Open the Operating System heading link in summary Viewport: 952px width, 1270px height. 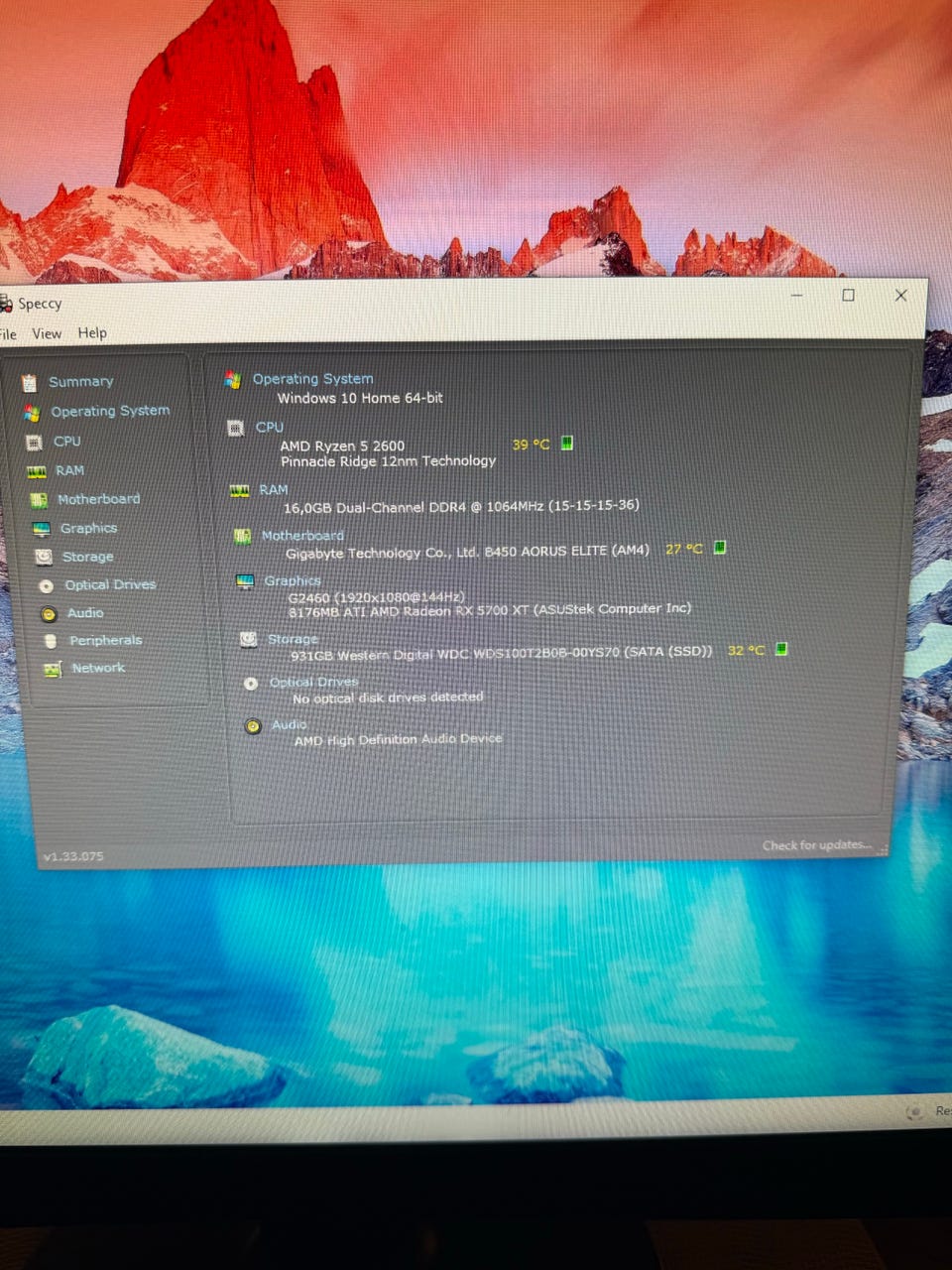tap(312, 379)
